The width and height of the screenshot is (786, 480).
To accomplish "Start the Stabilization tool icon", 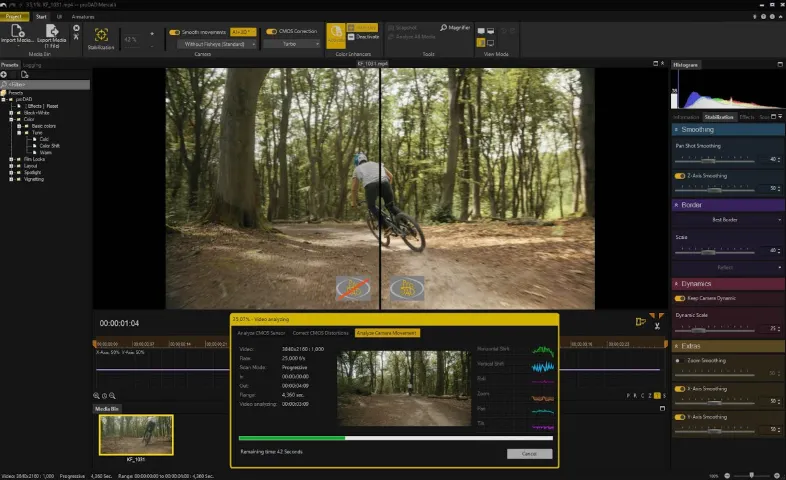I will pos(101,35).
